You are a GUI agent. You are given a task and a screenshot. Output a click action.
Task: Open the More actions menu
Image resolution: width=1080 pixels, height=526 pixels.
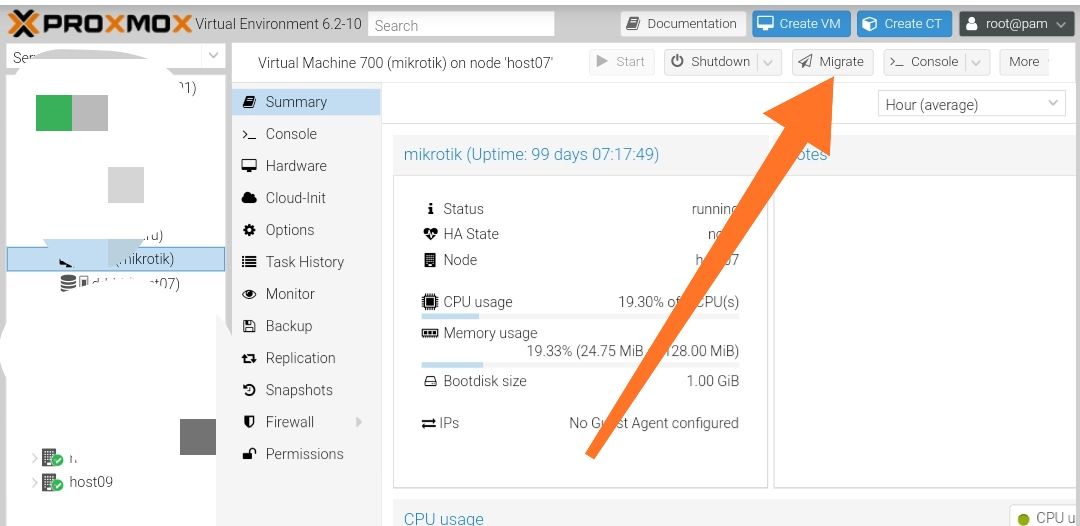coord(1024,62)
